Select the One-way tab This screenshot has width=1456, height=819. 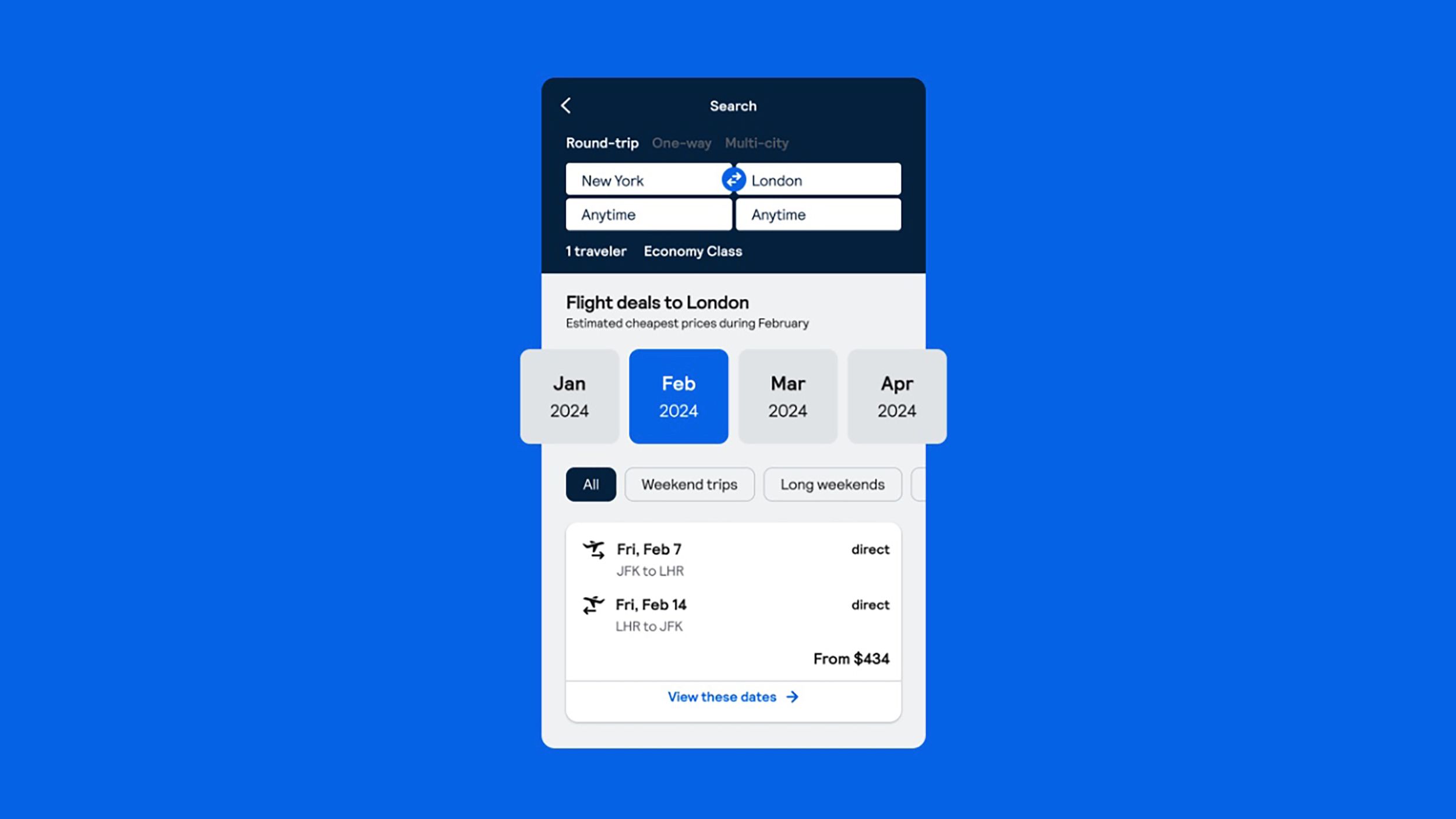click(x=681, y=142)
